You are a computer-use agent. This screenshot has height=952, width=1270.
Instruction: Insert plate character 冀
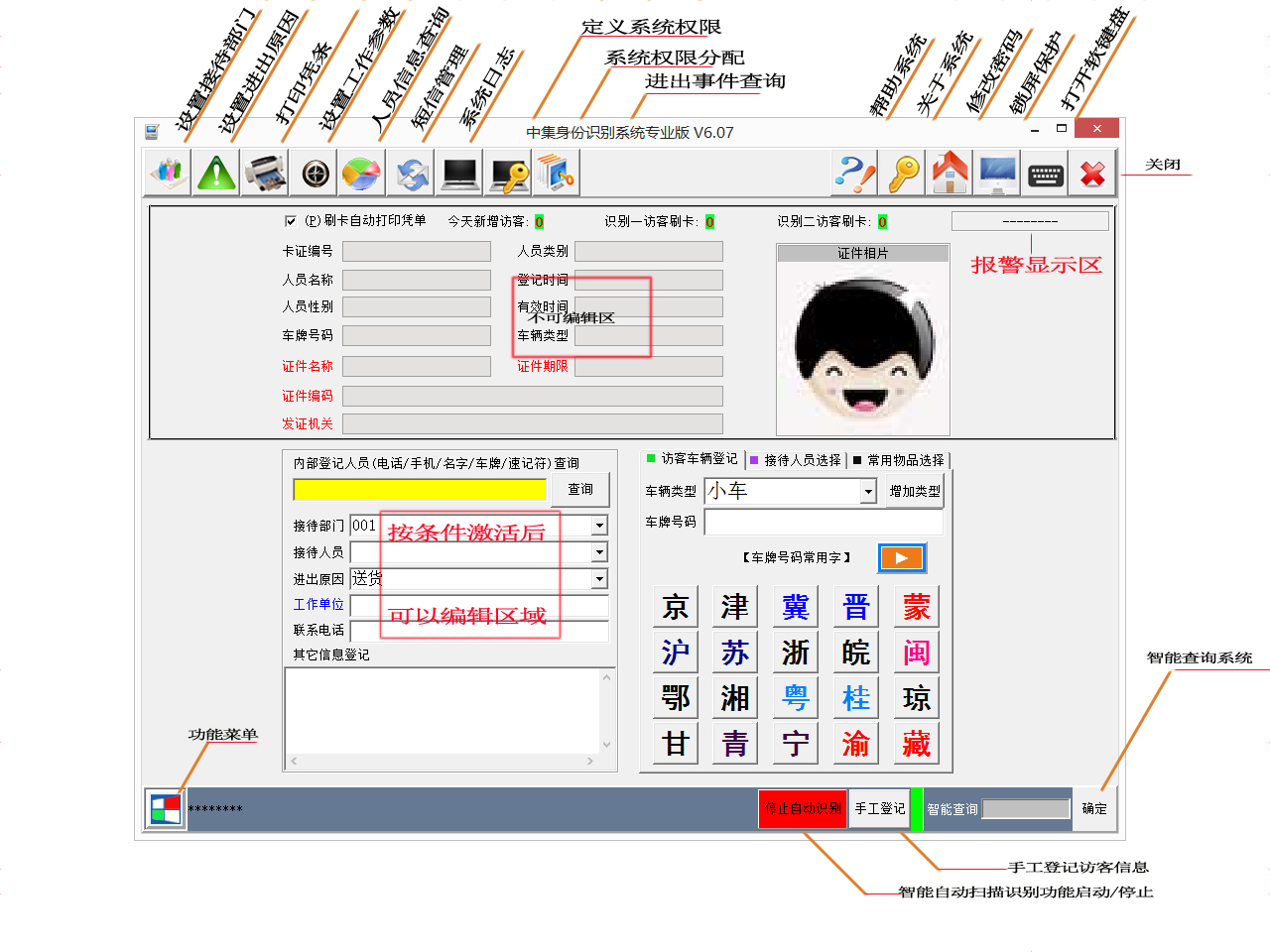(x=796, y=607)
